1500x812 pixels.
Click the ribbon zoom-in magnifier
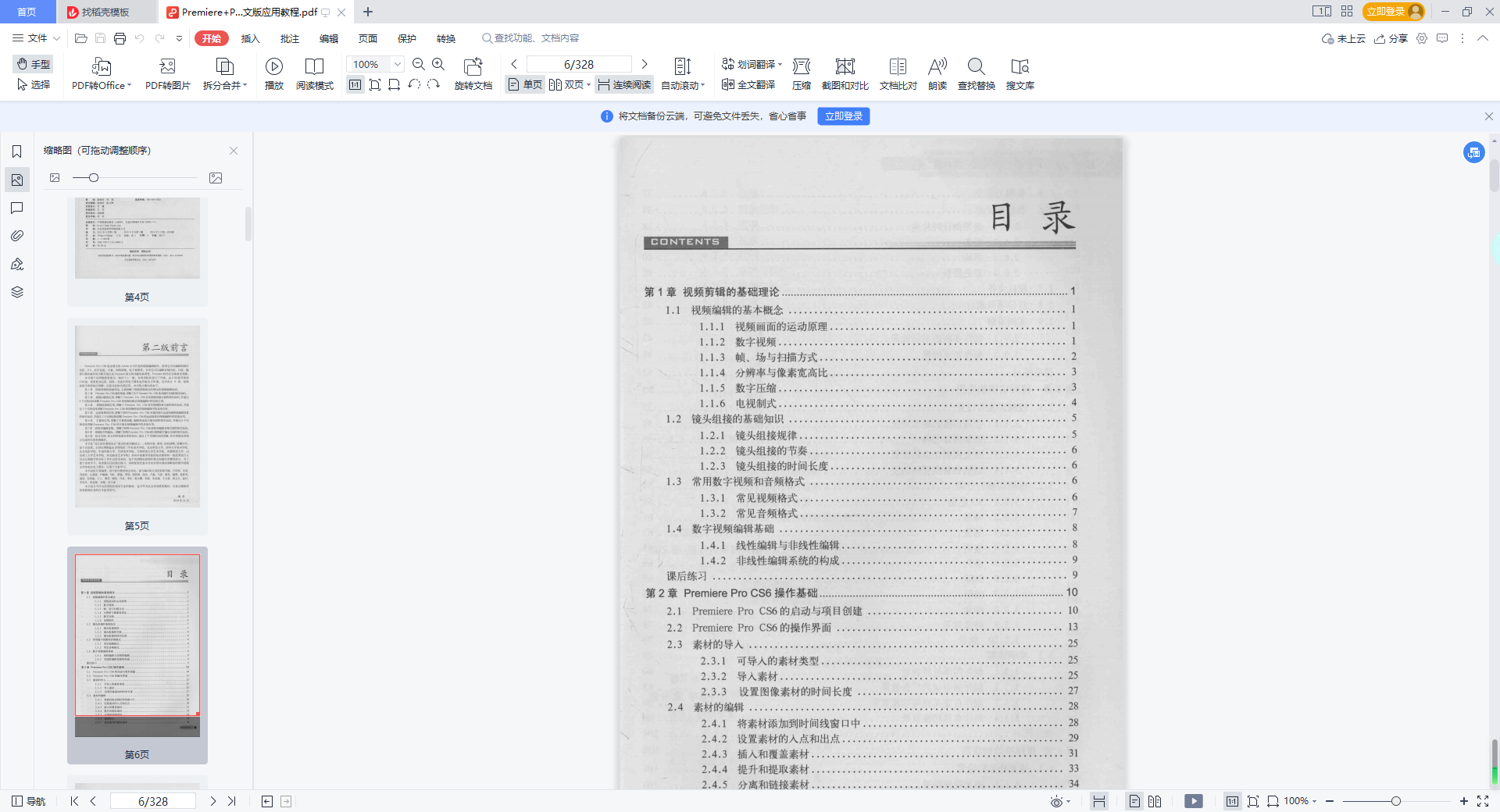pyautogui.click(x=438, y=64)
